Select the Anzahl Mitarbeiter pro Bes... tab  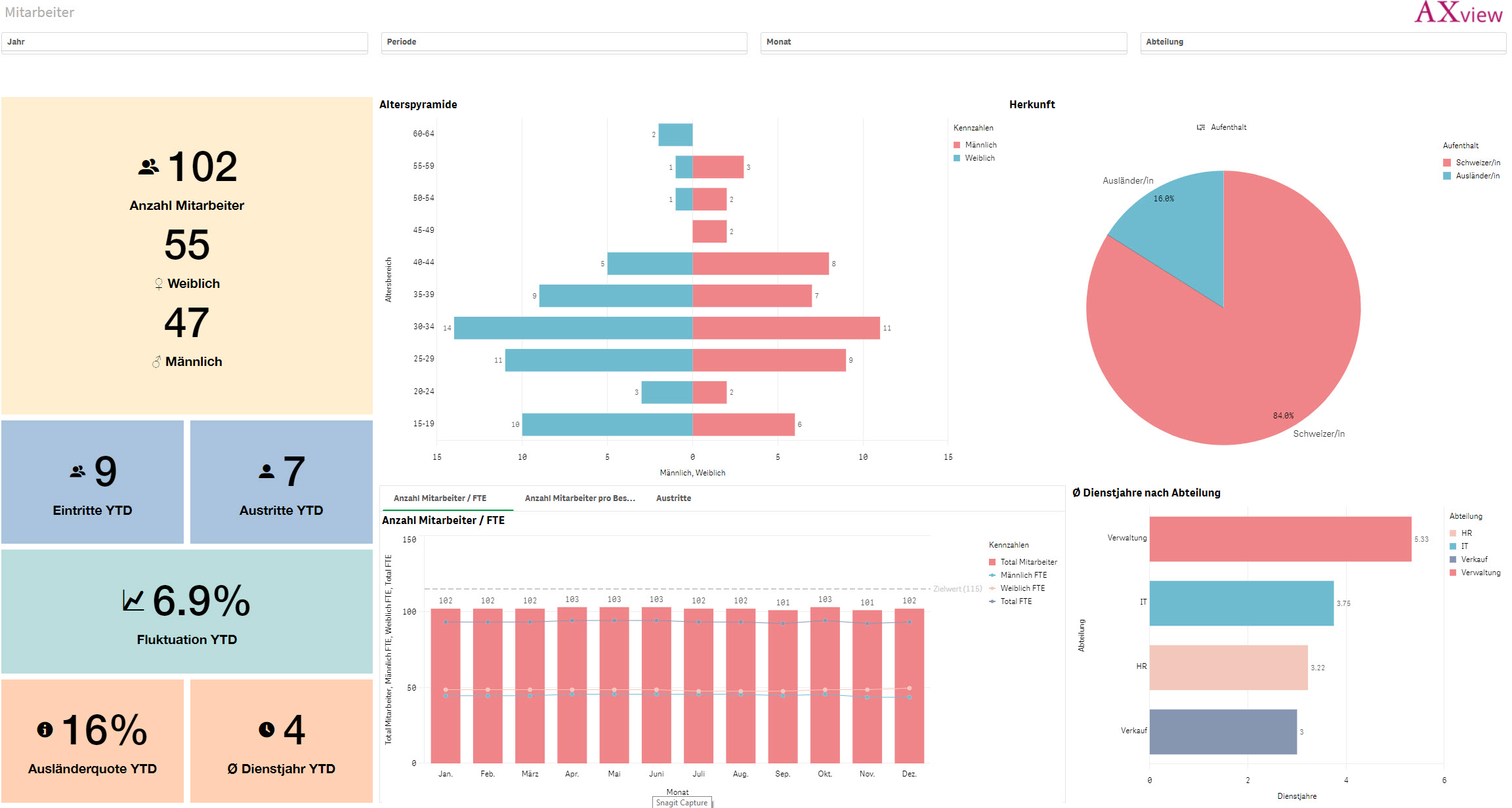pyautogui.click(x=579, y=498)
